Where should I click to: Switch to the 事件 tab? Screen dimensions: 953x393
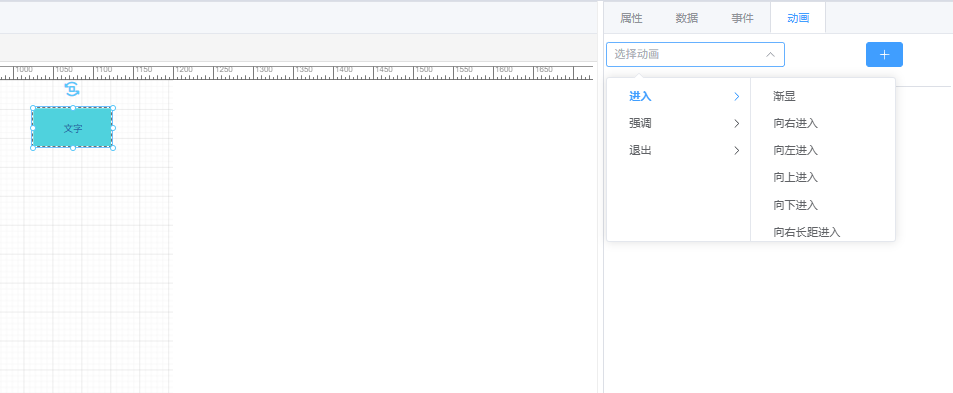point(742,18)
